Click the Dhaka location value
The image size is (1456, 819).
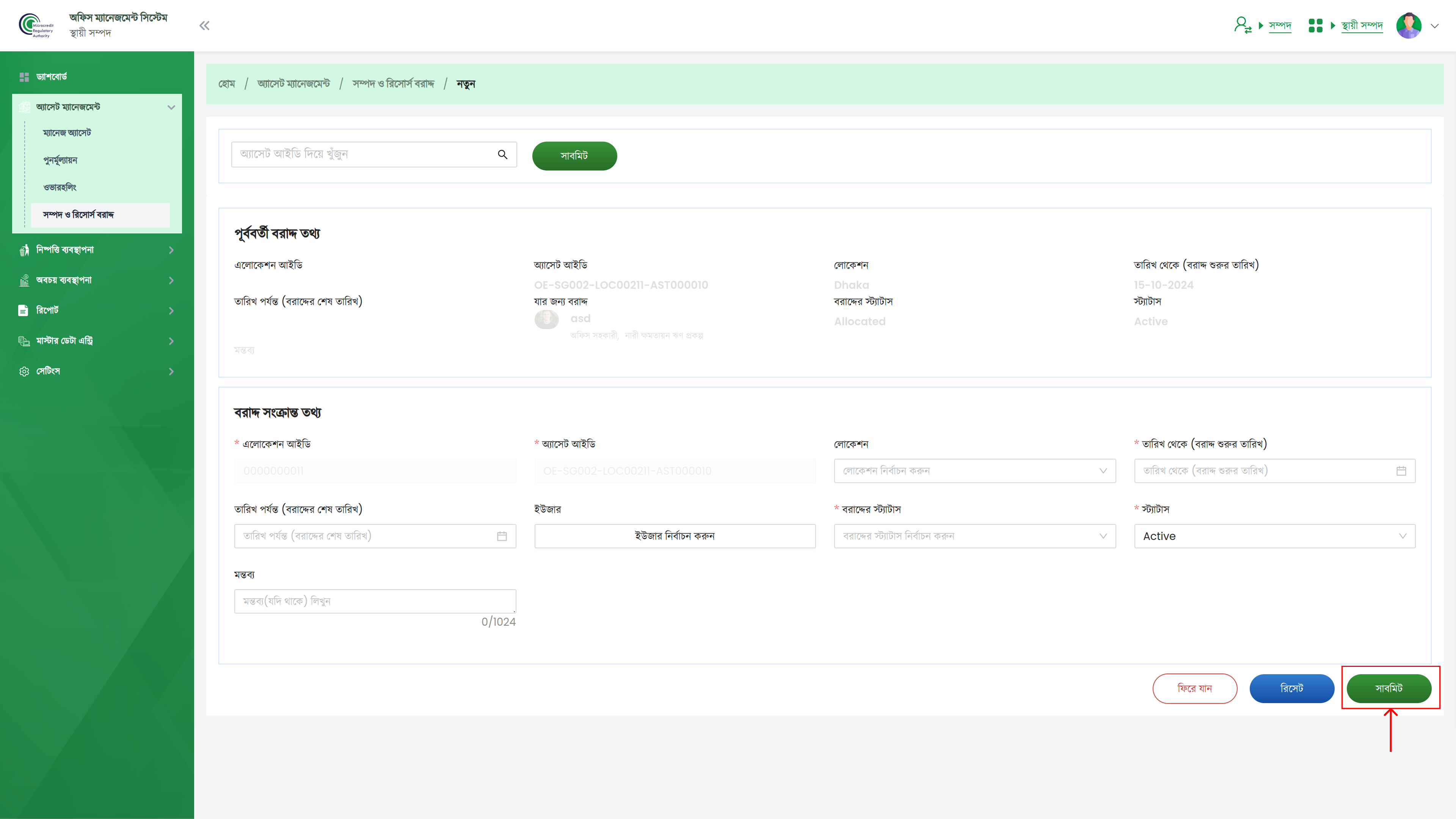[x=851, y=285]
